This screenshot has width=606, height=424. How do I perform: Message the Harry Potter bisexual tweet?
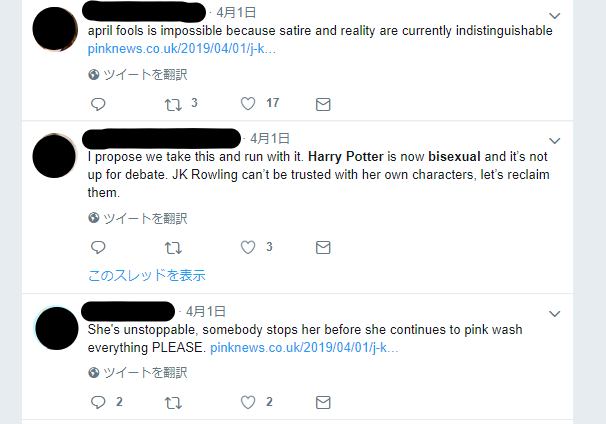tap(323, 247)
